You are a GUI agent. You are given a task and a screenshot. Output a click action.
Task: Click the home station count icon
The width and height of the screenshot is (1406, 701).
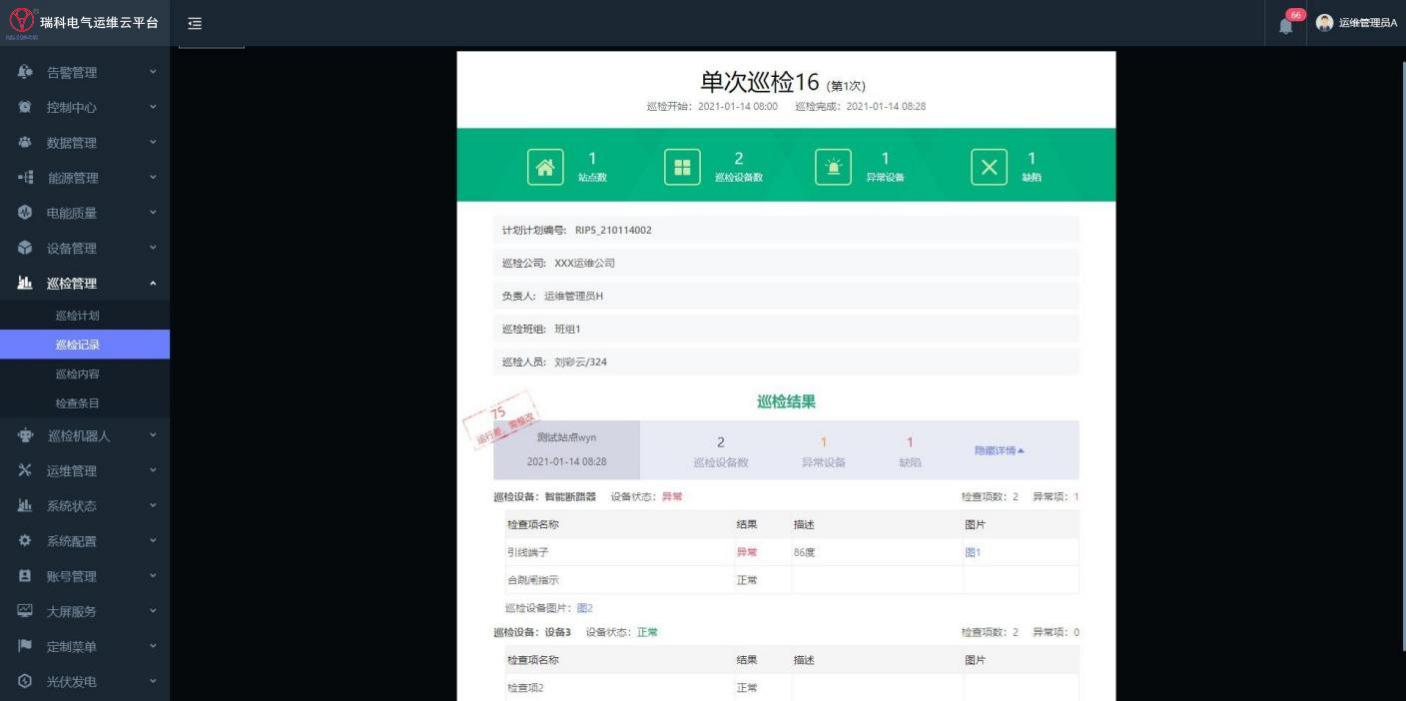pyautogui.click(x=545, y=168)
